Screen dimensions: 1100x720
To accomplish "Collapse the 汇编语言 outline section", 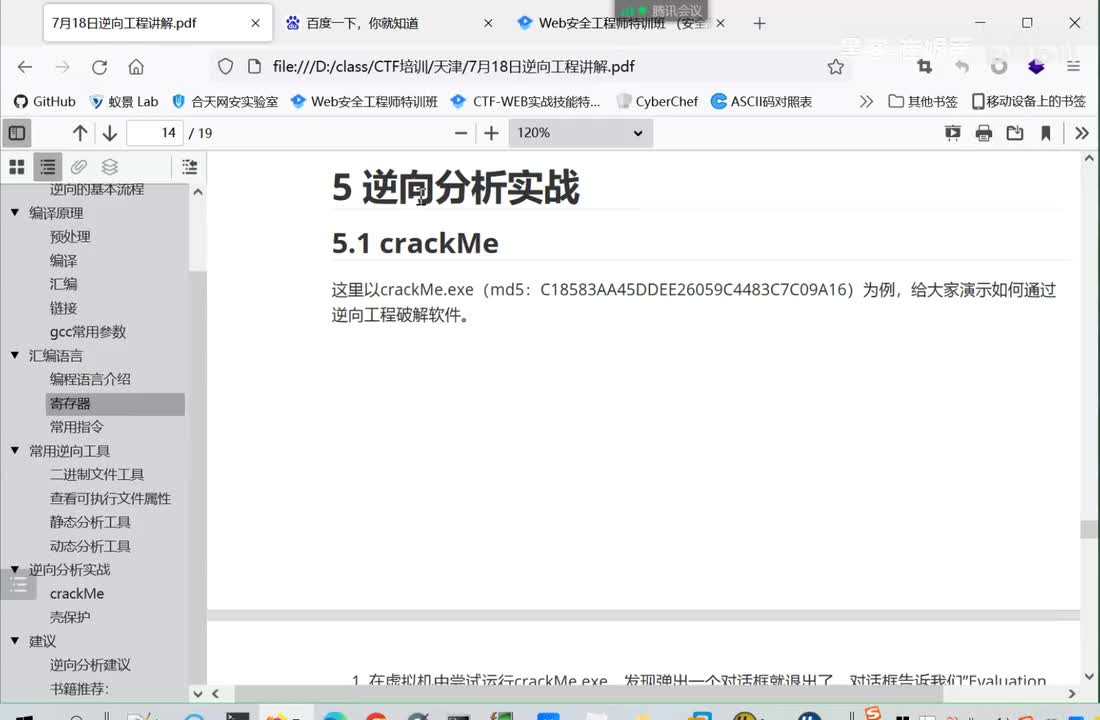I will click(x=15, y=355).
